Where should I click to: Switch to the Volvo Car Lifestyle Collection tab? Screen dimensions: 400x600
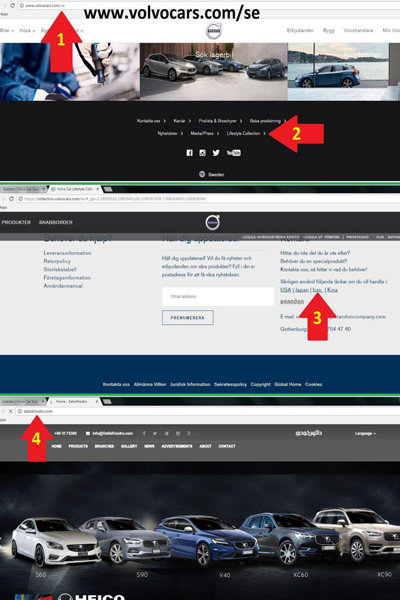(75, 189)
